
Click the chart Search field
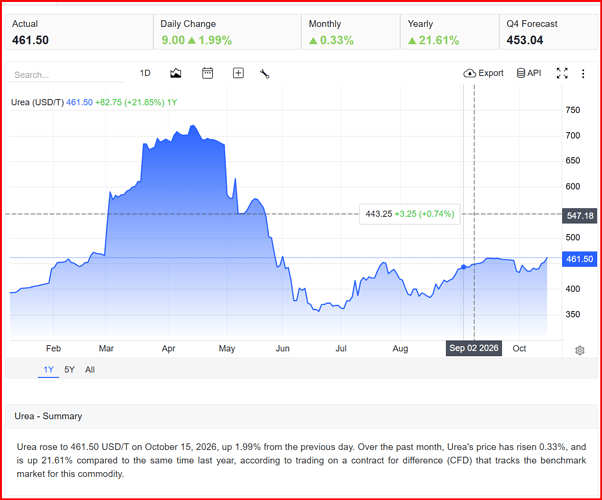click(x=66, y=75)
